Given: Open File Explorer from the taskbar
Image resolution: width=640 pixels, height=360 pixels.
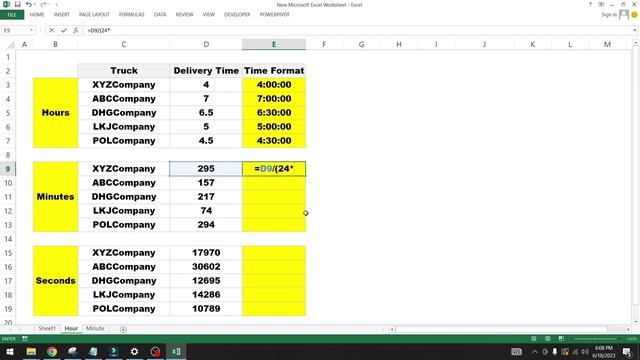Looking at the screenshot, I should click(31, 351).
